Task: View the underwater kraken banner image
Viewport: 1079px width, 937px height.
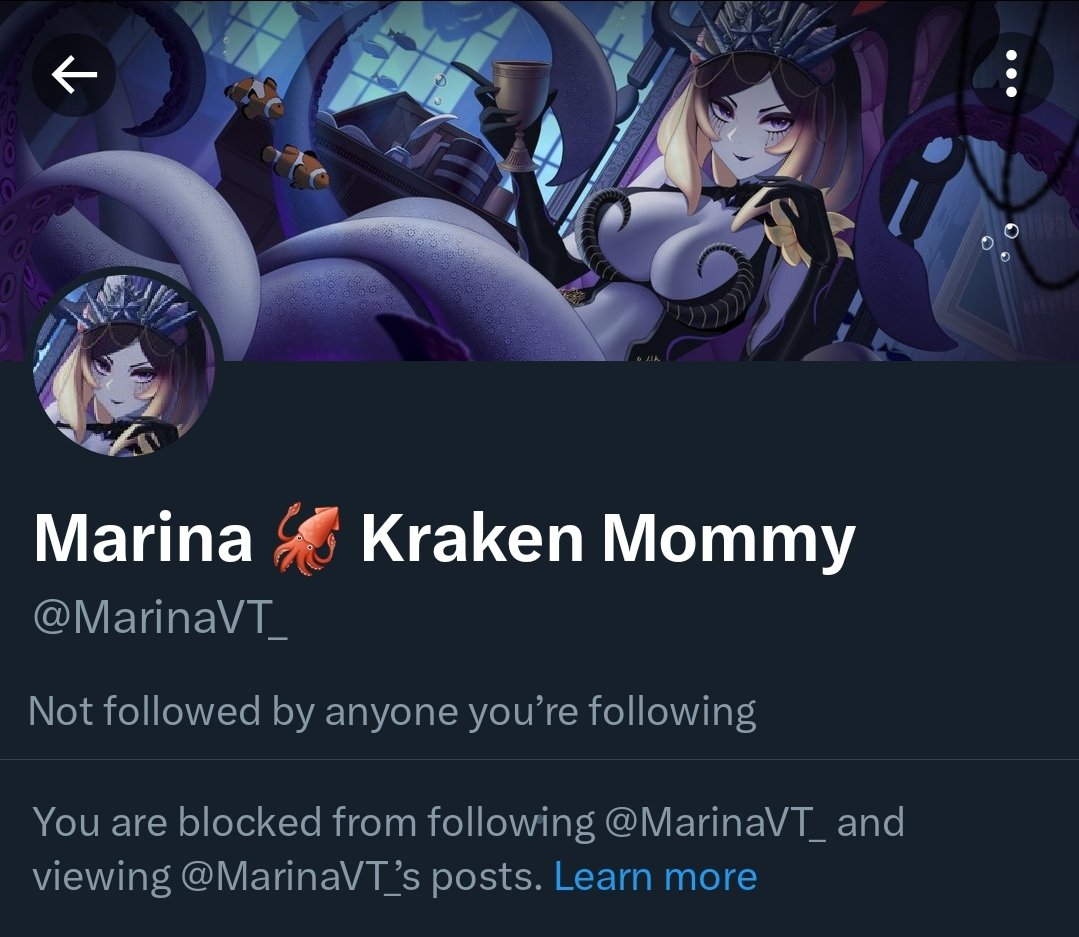Action: [x=540, y=180]
